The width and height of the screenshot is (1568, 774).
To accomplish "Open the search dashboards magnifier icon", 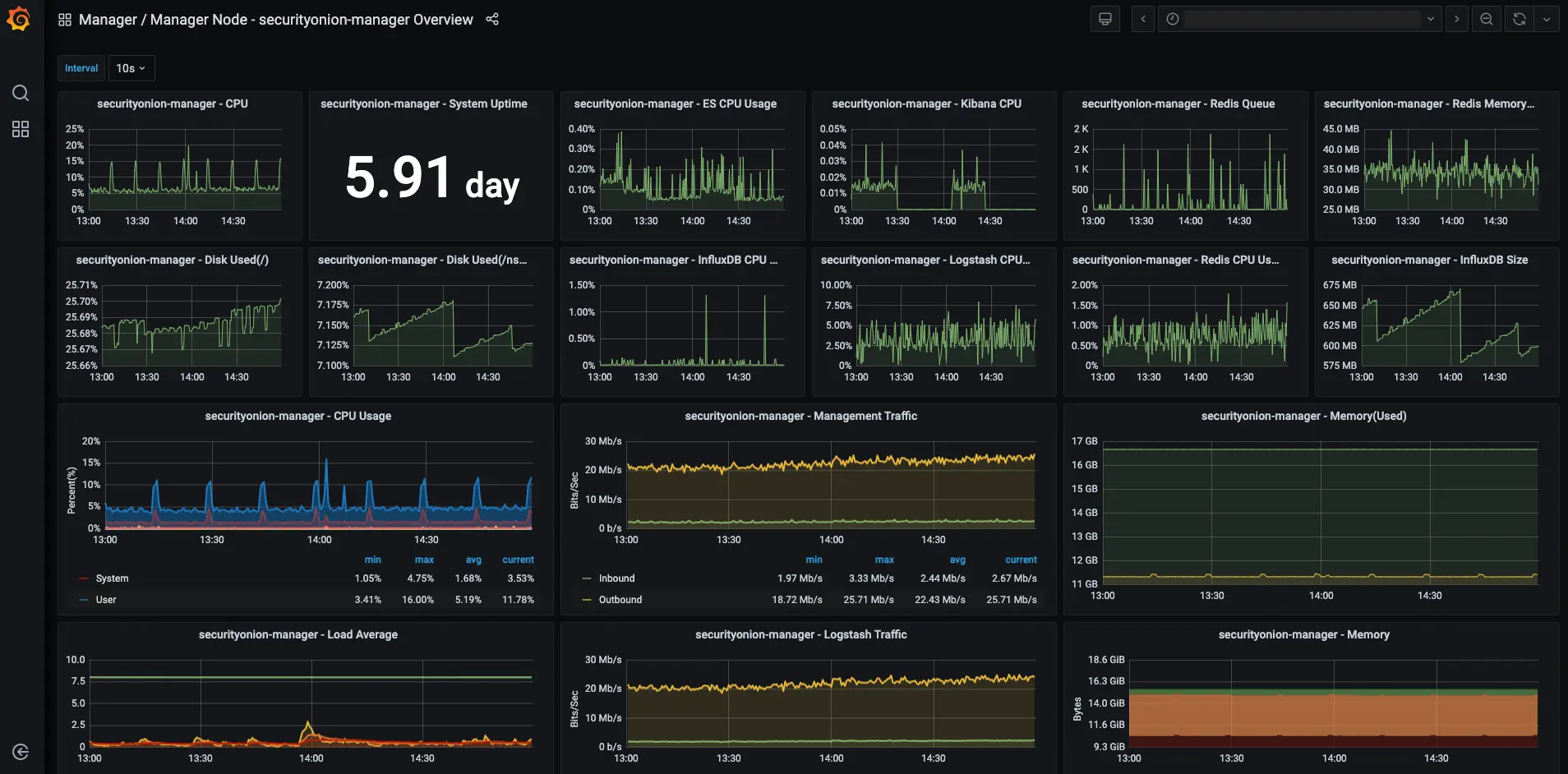I will (21, 93).
